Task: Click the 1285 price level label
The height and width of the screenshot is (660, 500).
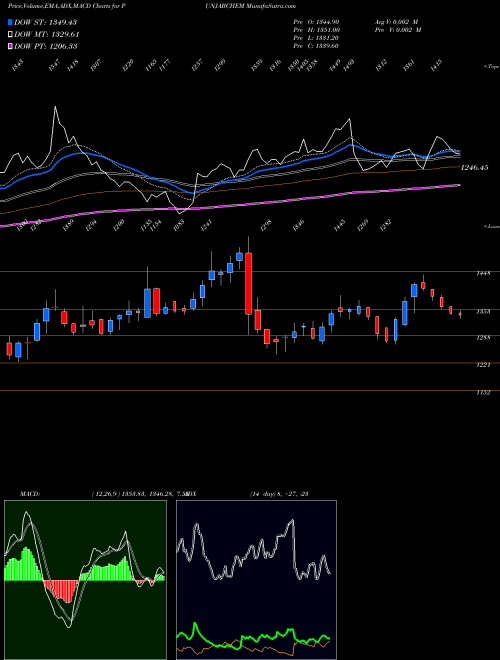Action: 483,338
